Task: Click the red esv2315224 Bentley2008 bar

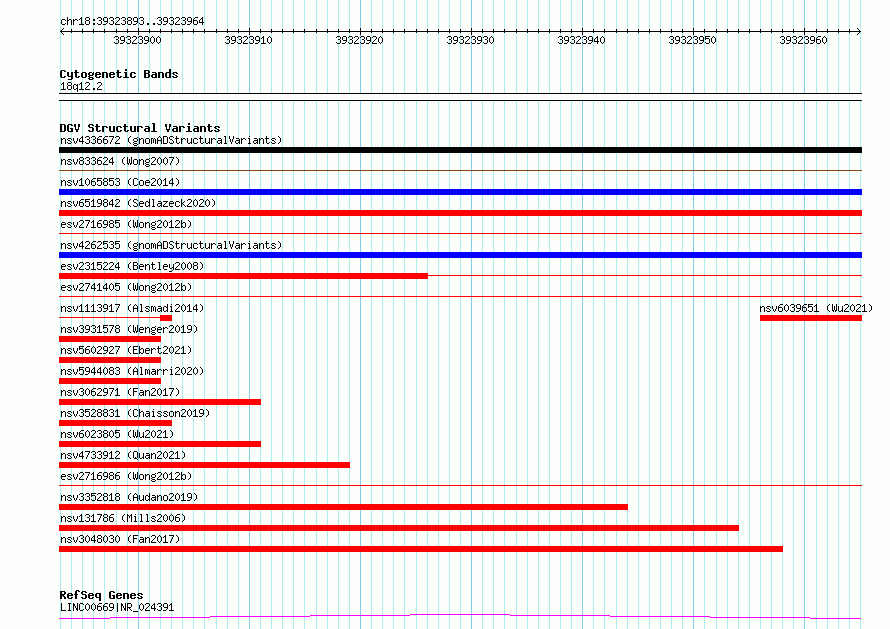Action: coord(244,276)
